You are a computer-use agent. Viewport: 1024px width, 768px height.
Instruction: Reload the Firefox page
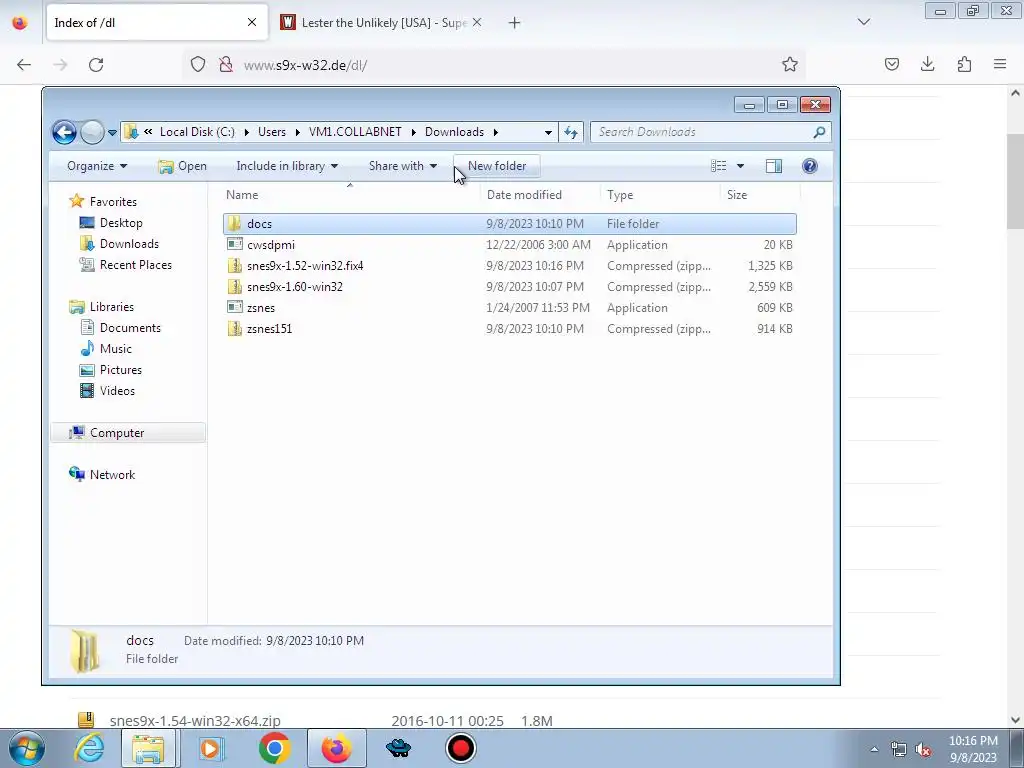[96, 65]
